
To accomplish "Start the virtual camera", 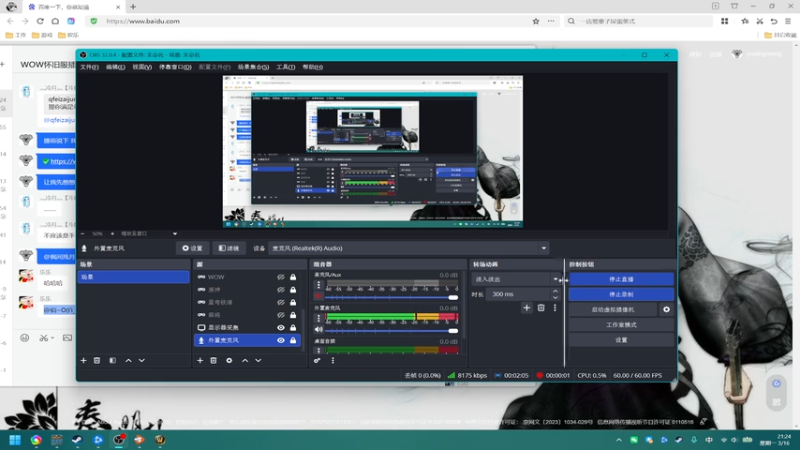I will point(613,309).
